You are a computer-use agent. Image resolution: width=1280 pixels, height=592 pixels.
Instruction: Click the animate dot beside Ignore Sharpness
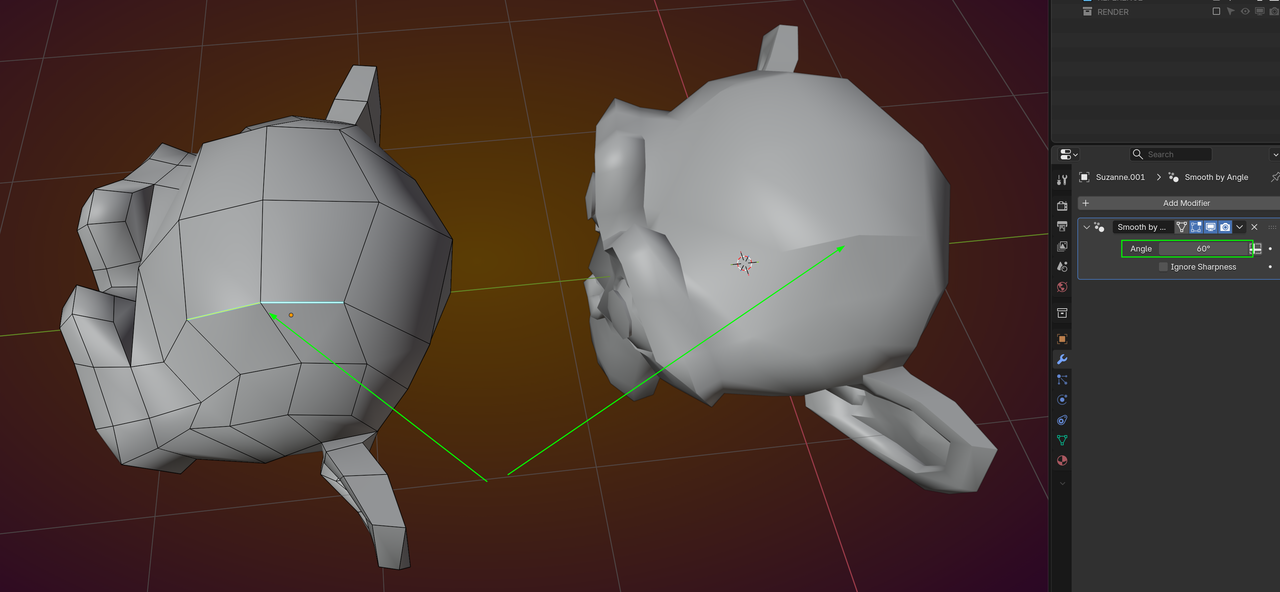click(1270, 267)
